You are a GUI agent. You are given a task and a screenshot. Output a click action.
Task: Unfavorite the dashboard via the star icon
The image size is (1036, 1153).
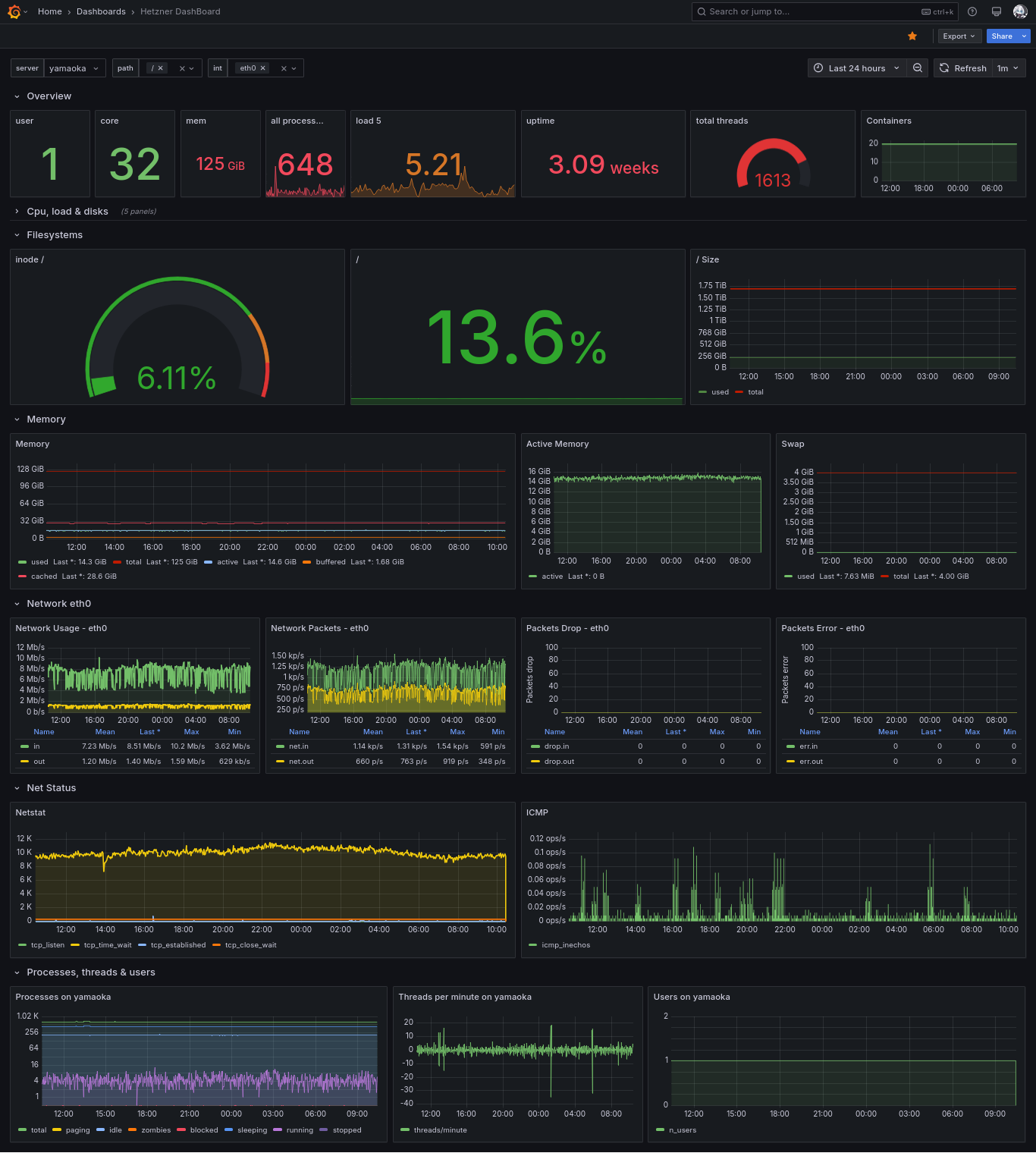(912, 36)
